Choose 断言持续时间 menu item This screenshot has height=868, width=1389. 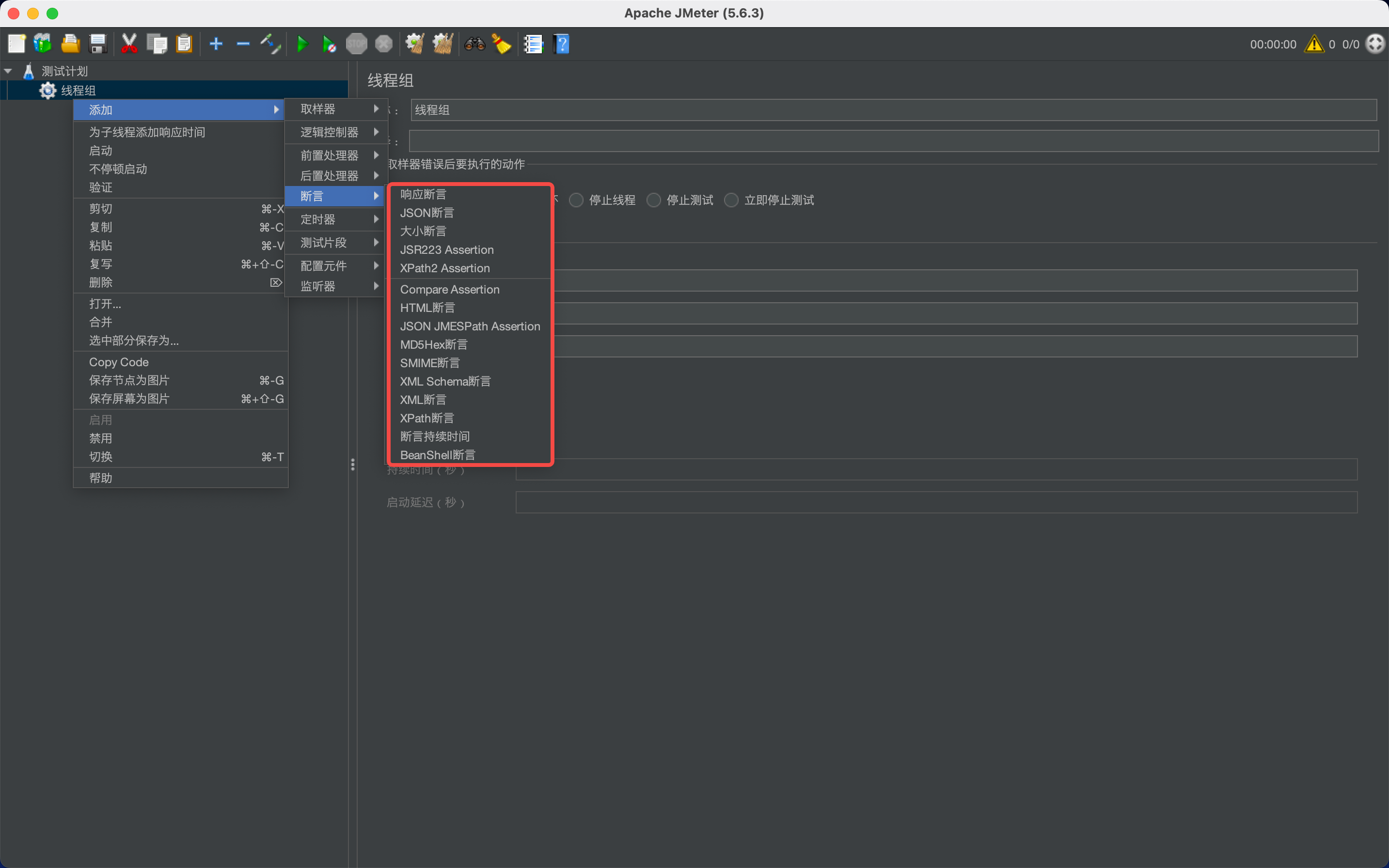pos(470,436)
